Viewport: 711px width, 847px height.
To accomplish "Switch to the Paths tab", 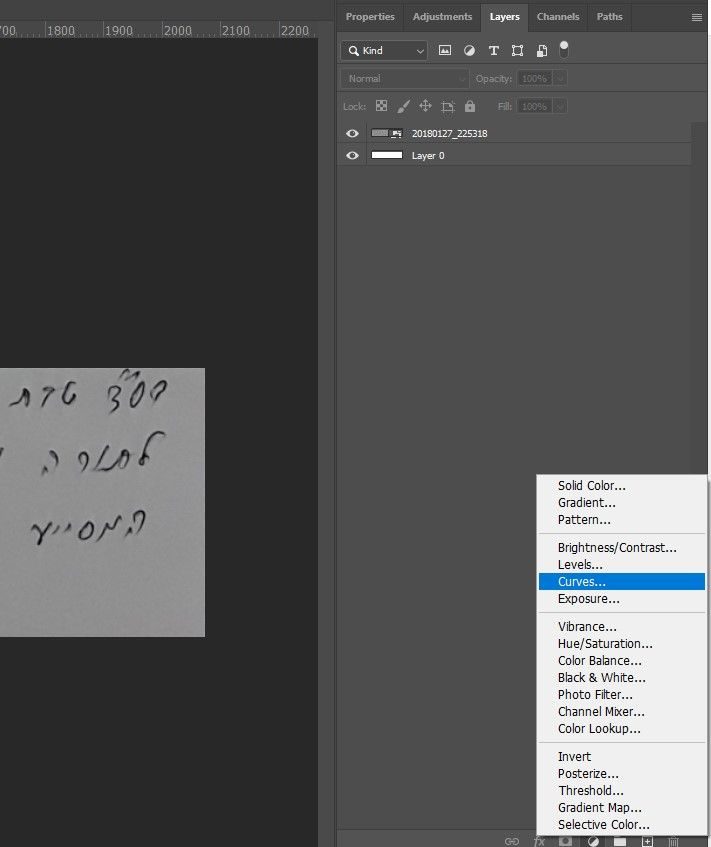I will click(x=609, y=17).
